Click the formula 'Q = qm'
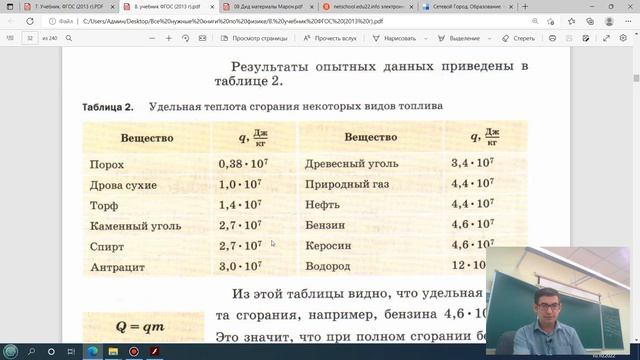This screenshot has width=640, height=360. pos(140,327)
